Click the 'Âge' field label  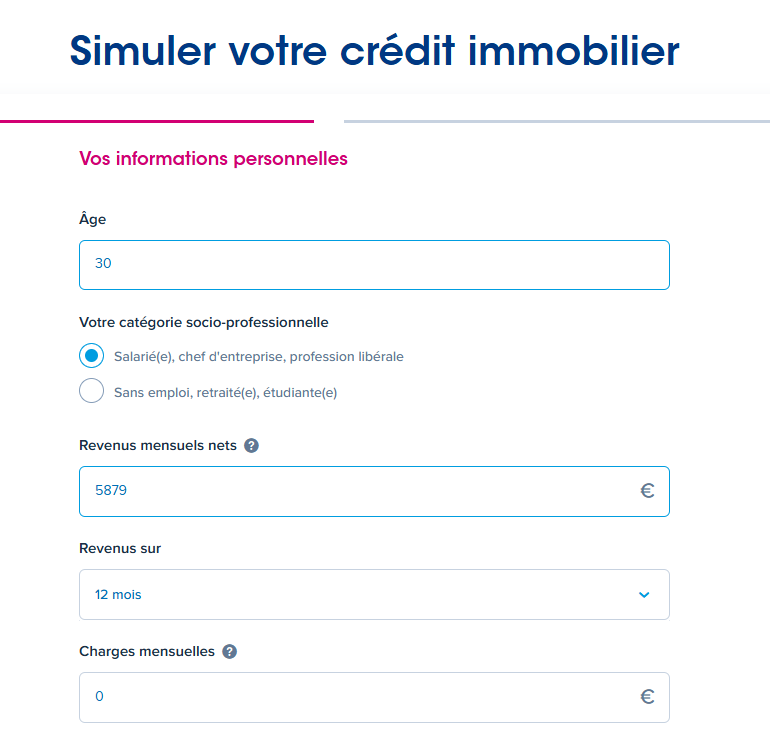point(92,218)
